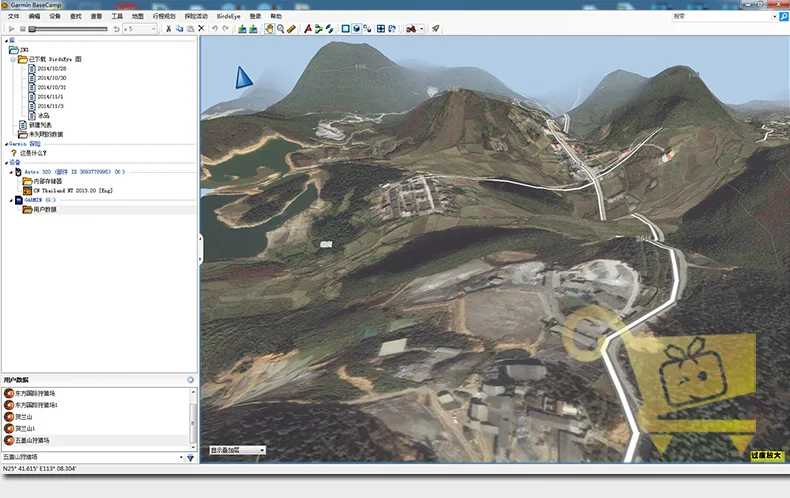This screenshot has height=498, width=790.
Task: Click the cut scissors icon
Action: click(168, 29)
